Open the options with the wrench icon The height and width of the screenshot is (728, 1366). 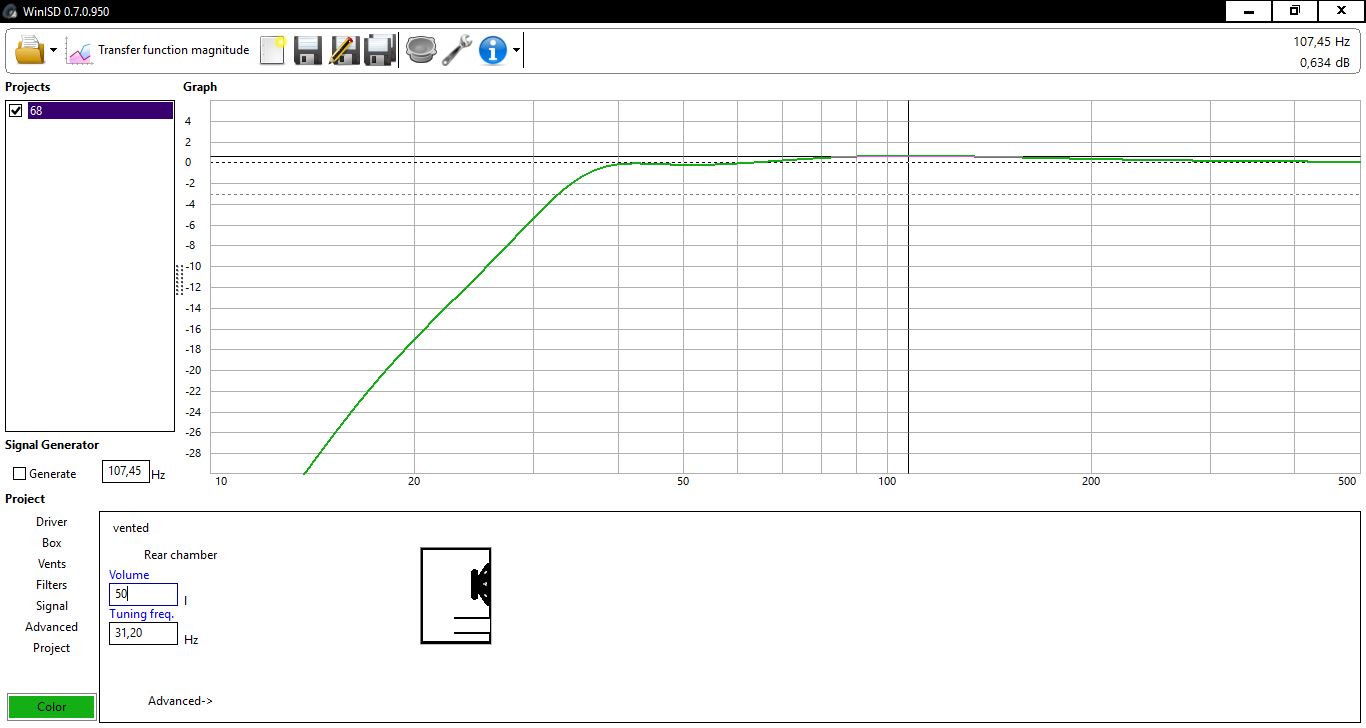coord(457,50)
